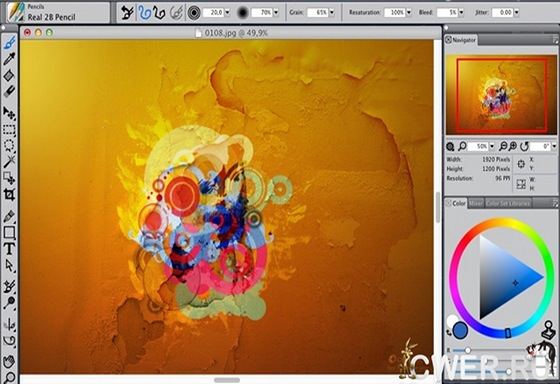Open the Grain value dropdown
The height and width of the screenshot is (384, 560).
(x=332, y=13)
